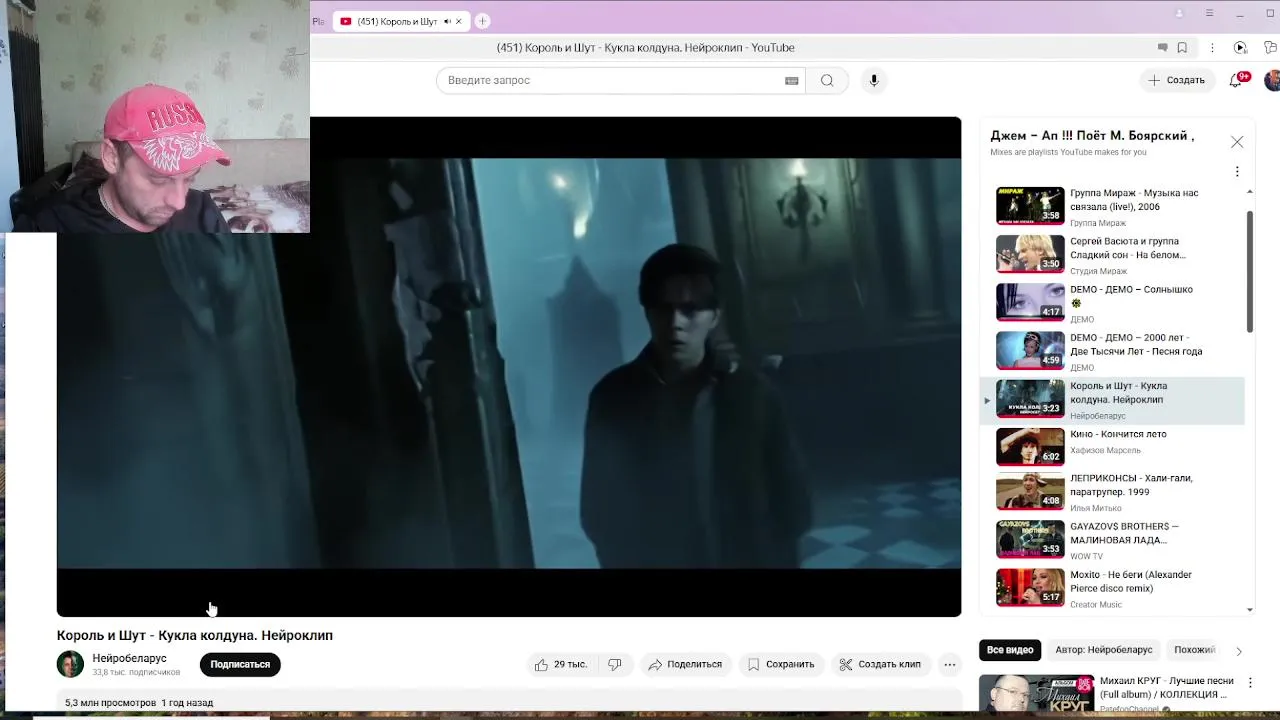Select the Король и Шут browser tab
This screenshot has width=1280, height=720.
point(396,21)
